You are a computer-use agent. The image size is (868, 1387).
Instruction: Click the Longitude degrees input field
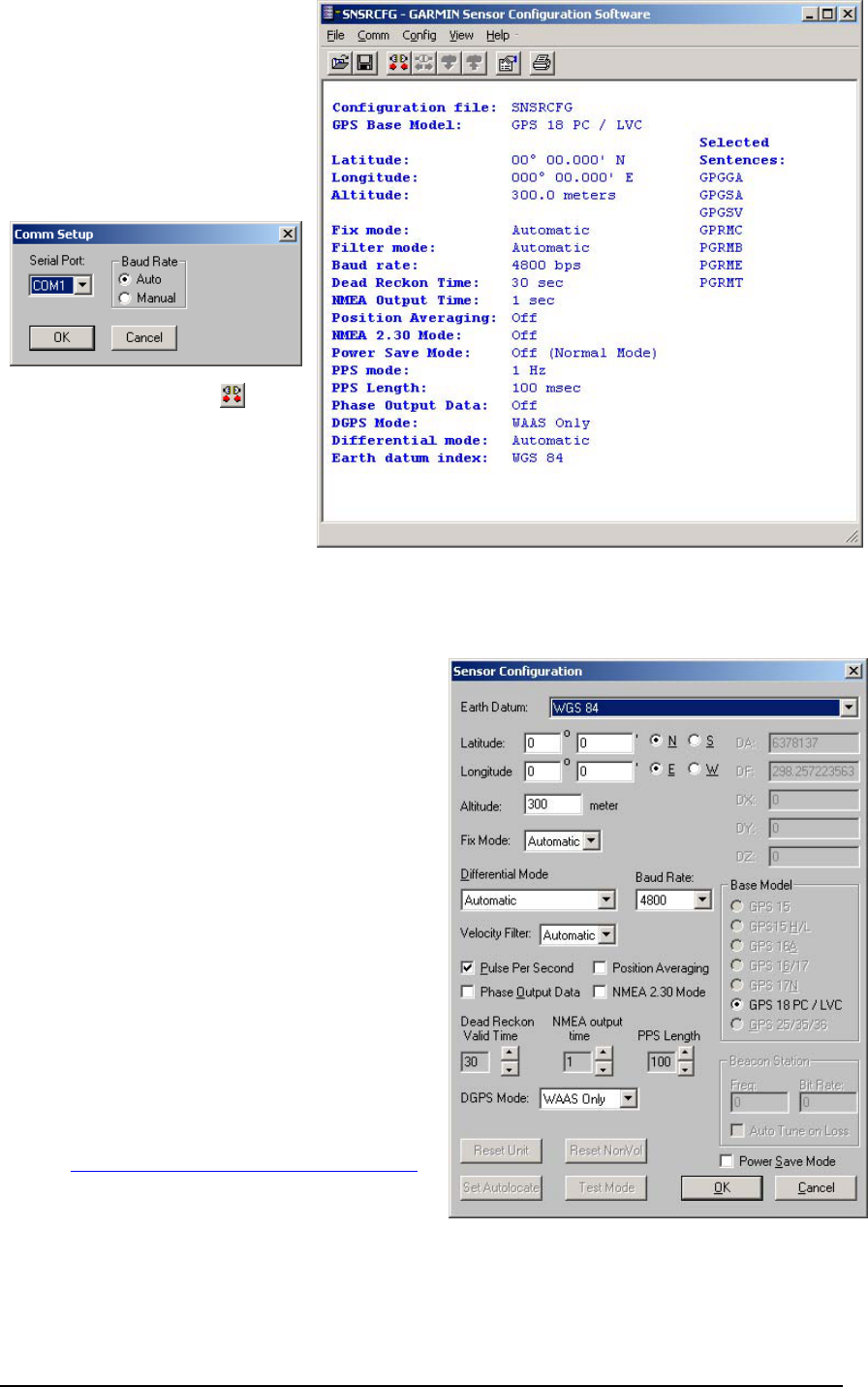542,772
